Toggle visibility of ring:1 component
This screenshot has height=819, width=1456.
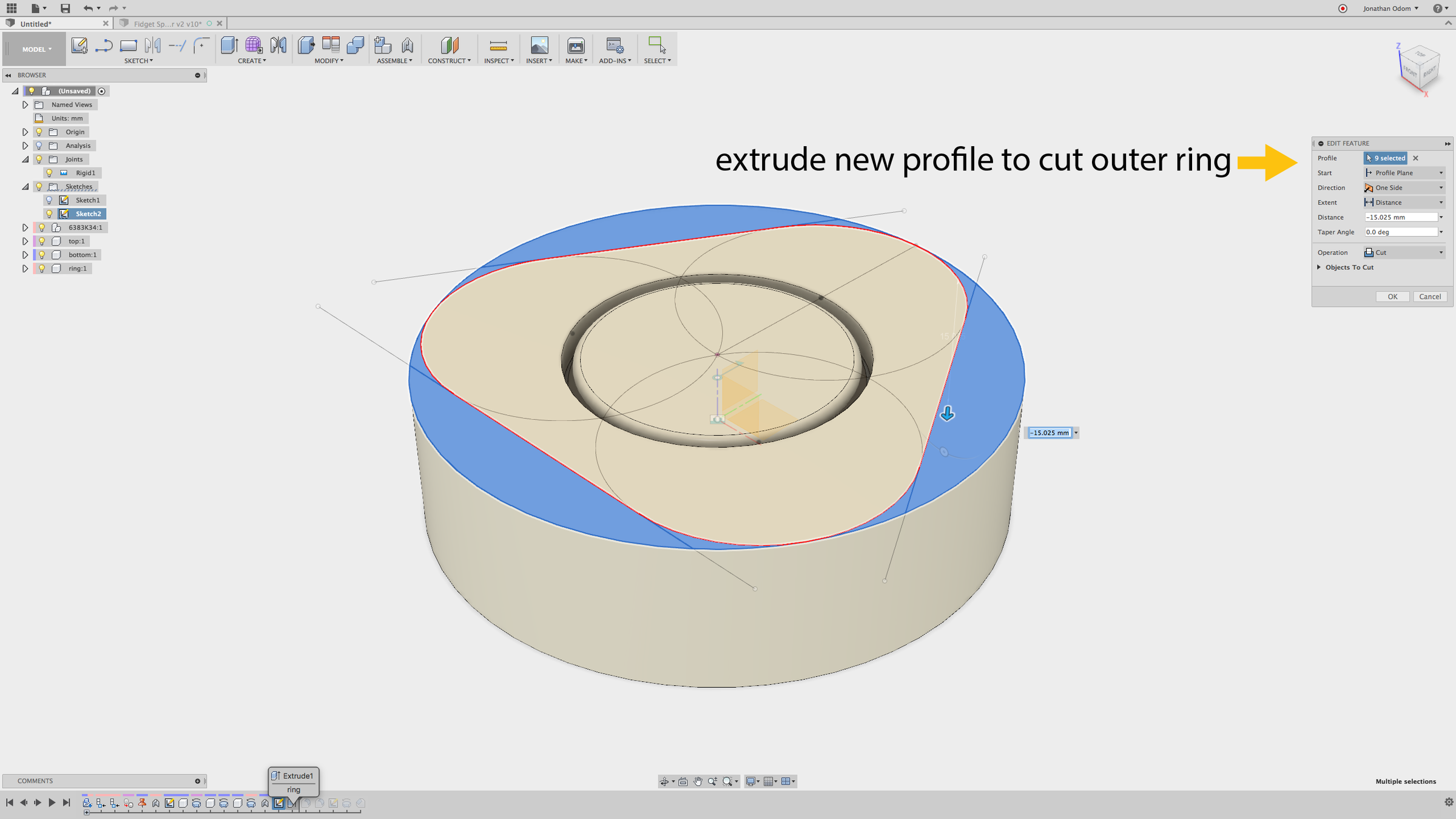pyautogui.click(x=42, y=268)
